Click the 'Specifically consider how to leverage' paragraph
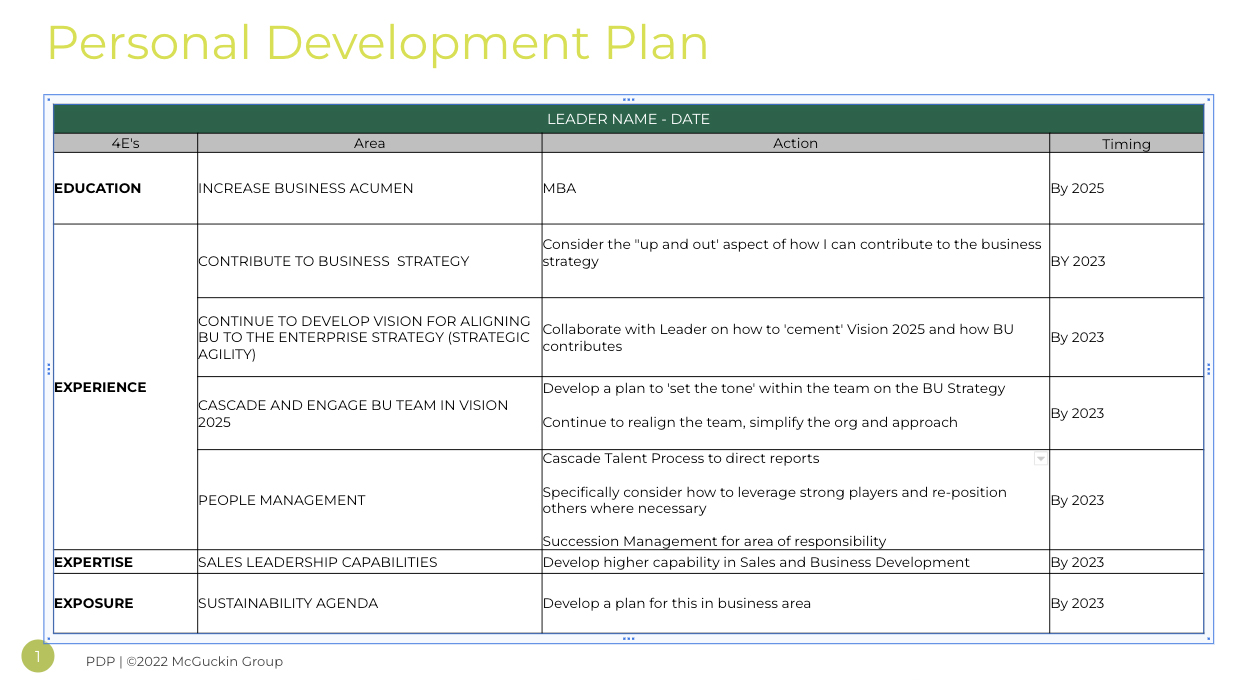The image size is (1241, 691). click(775, 500)
